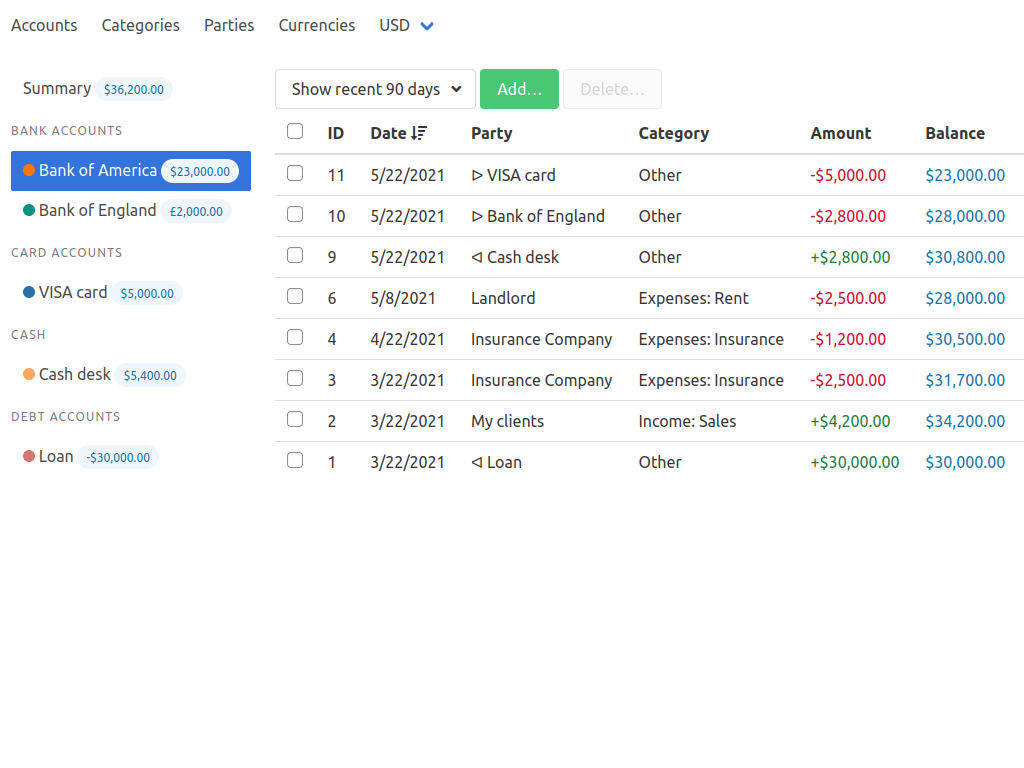Image resolution: width=1024 pixels, height=768 pixels.
Task: Click the red dot beside Loan
Action: [29, 457]
